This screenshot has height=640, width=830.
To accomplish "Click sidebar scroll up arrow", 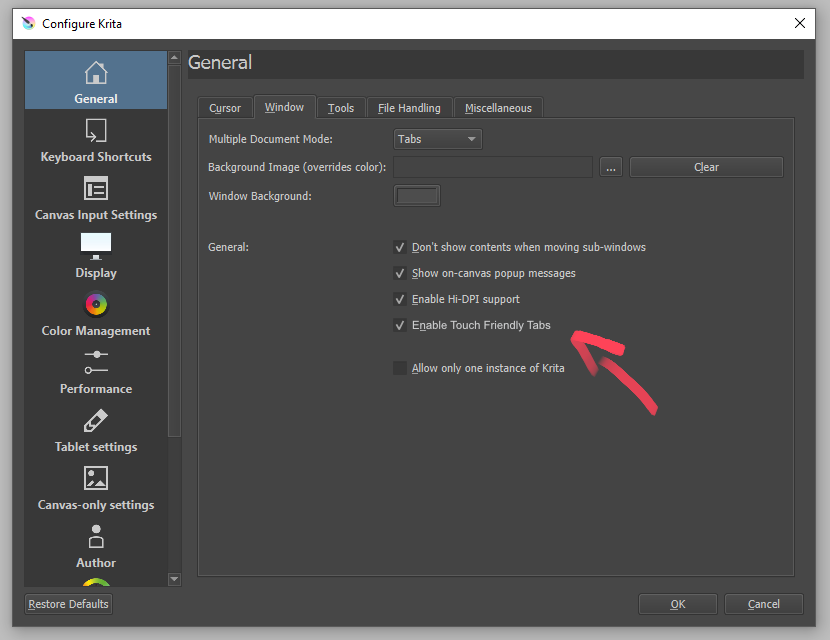I will pos(174,57).
